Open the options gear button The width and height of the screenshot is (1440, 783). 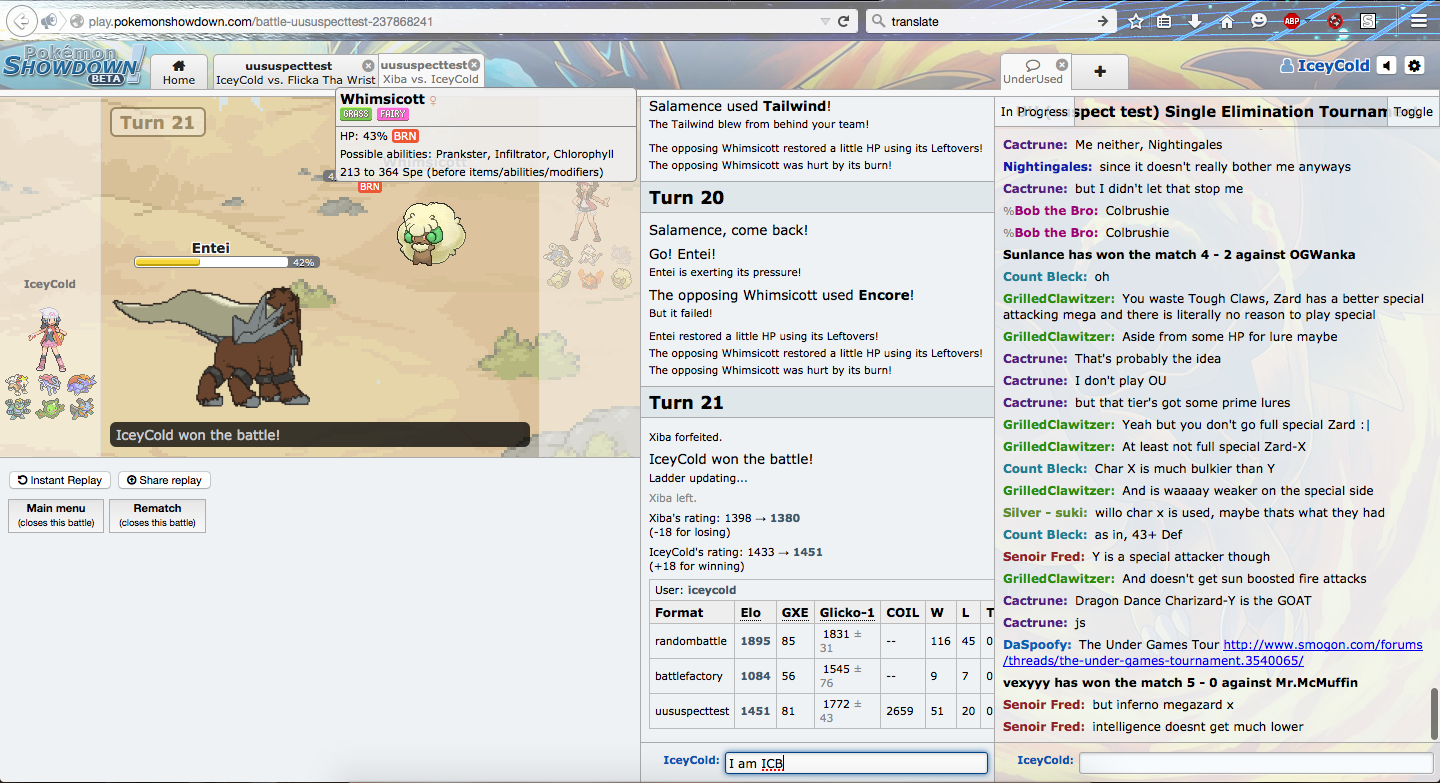point(1414,66)
